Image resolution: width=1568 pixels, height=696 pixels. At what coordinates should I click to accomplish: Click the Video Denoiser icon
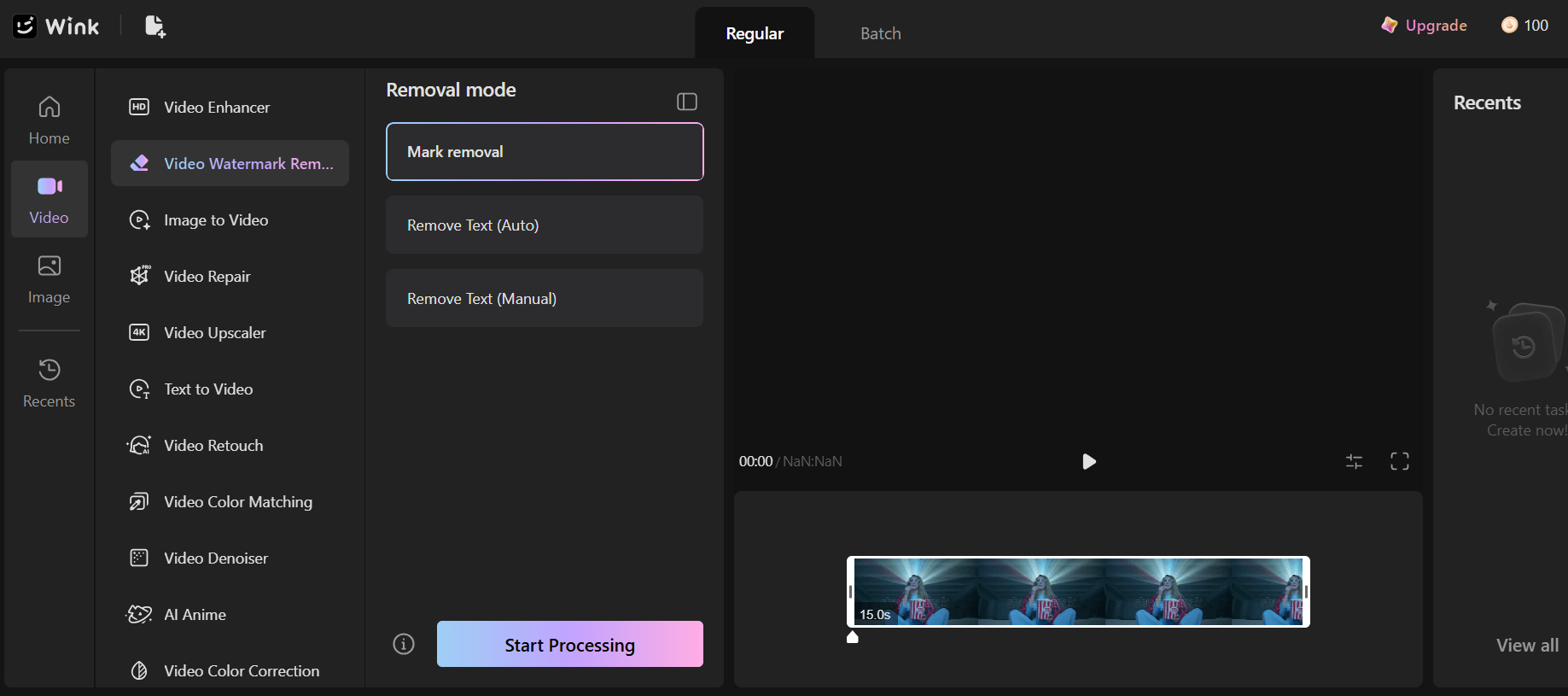pos(139,558)
